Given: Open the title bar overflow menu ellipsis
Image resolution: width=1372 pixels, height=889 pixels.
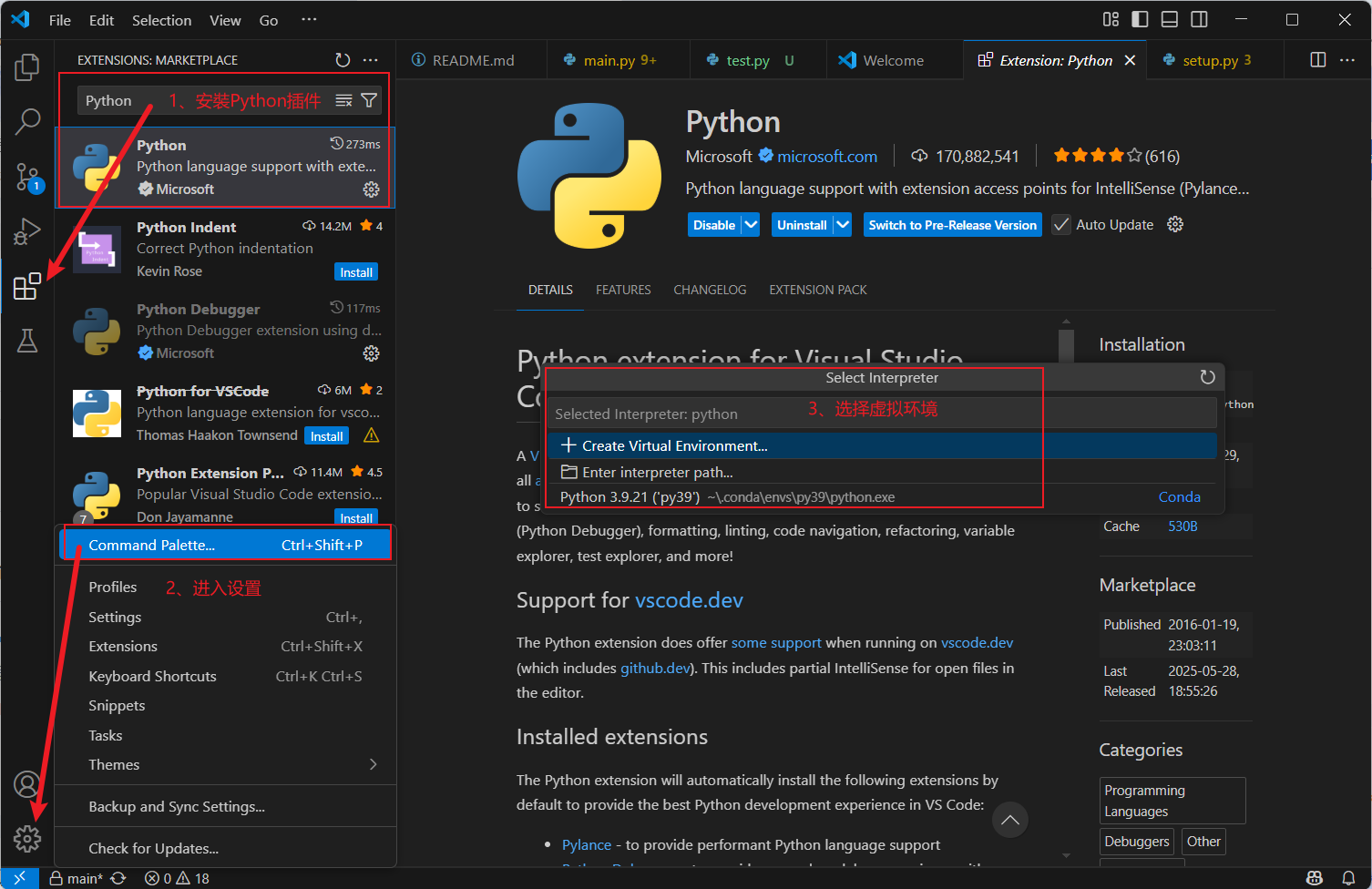Looking at the screenshot, I should pyautogui.click(x=309, y=19).
